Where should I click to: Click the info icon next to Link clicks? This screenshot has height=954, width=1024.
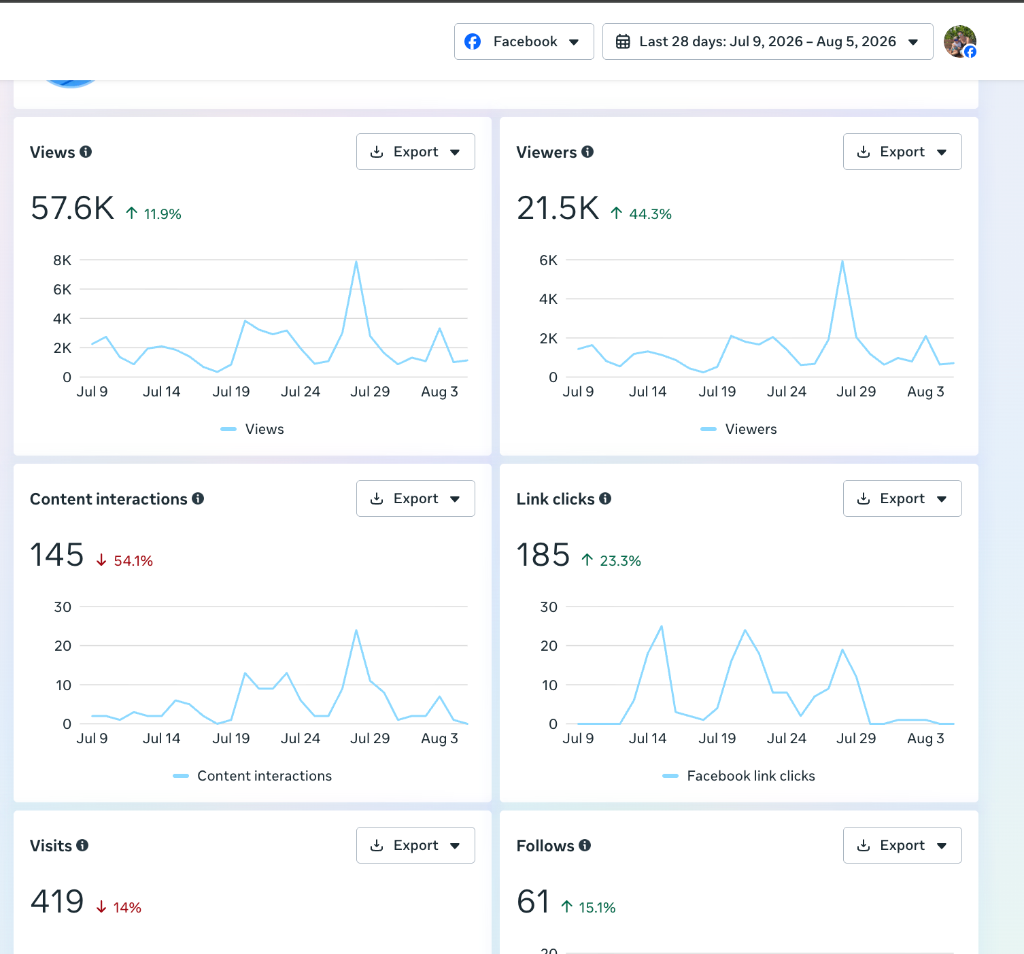(x=605, y=498)
